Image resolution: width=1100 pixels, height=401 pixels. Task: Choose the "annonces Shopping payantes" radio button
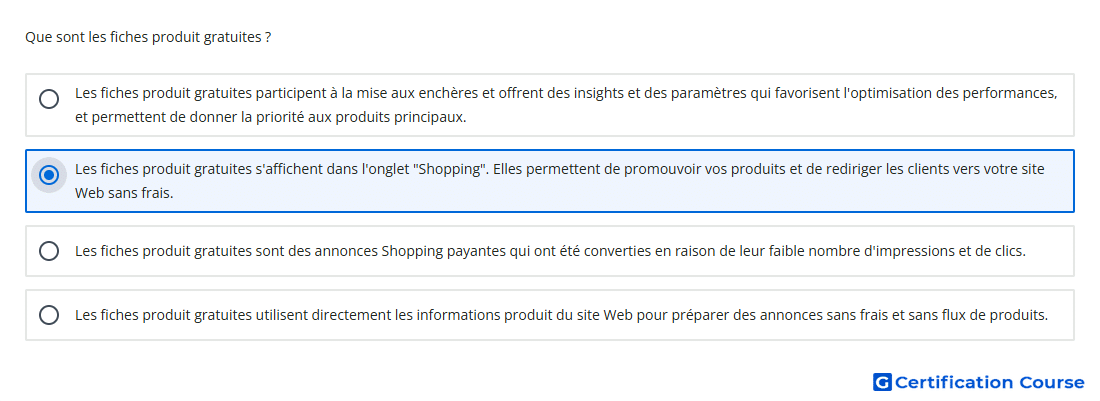[48, 251]
